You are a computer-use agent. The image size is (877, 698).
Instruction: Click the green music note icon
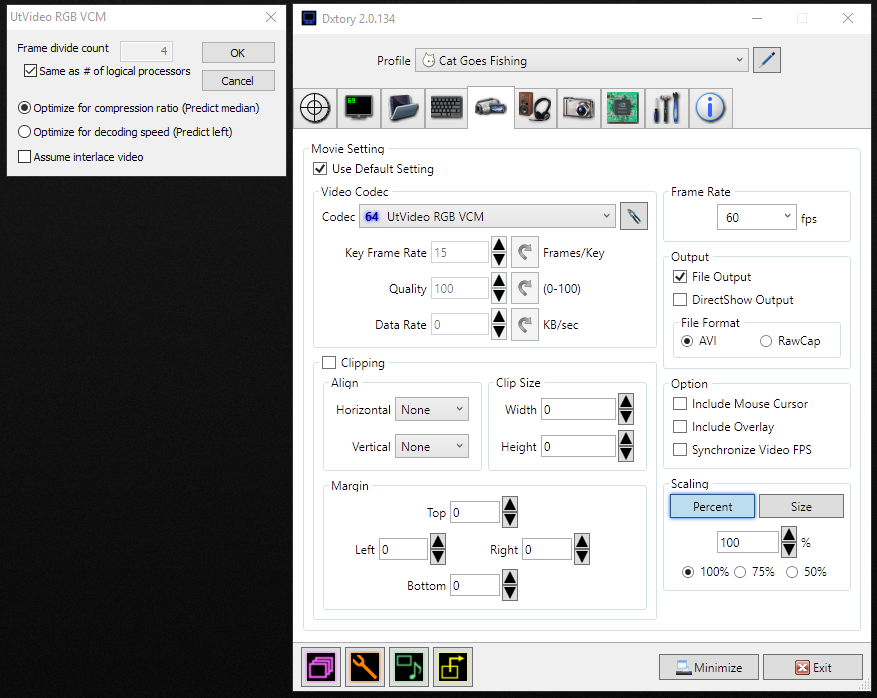click(x=409, y=667)
